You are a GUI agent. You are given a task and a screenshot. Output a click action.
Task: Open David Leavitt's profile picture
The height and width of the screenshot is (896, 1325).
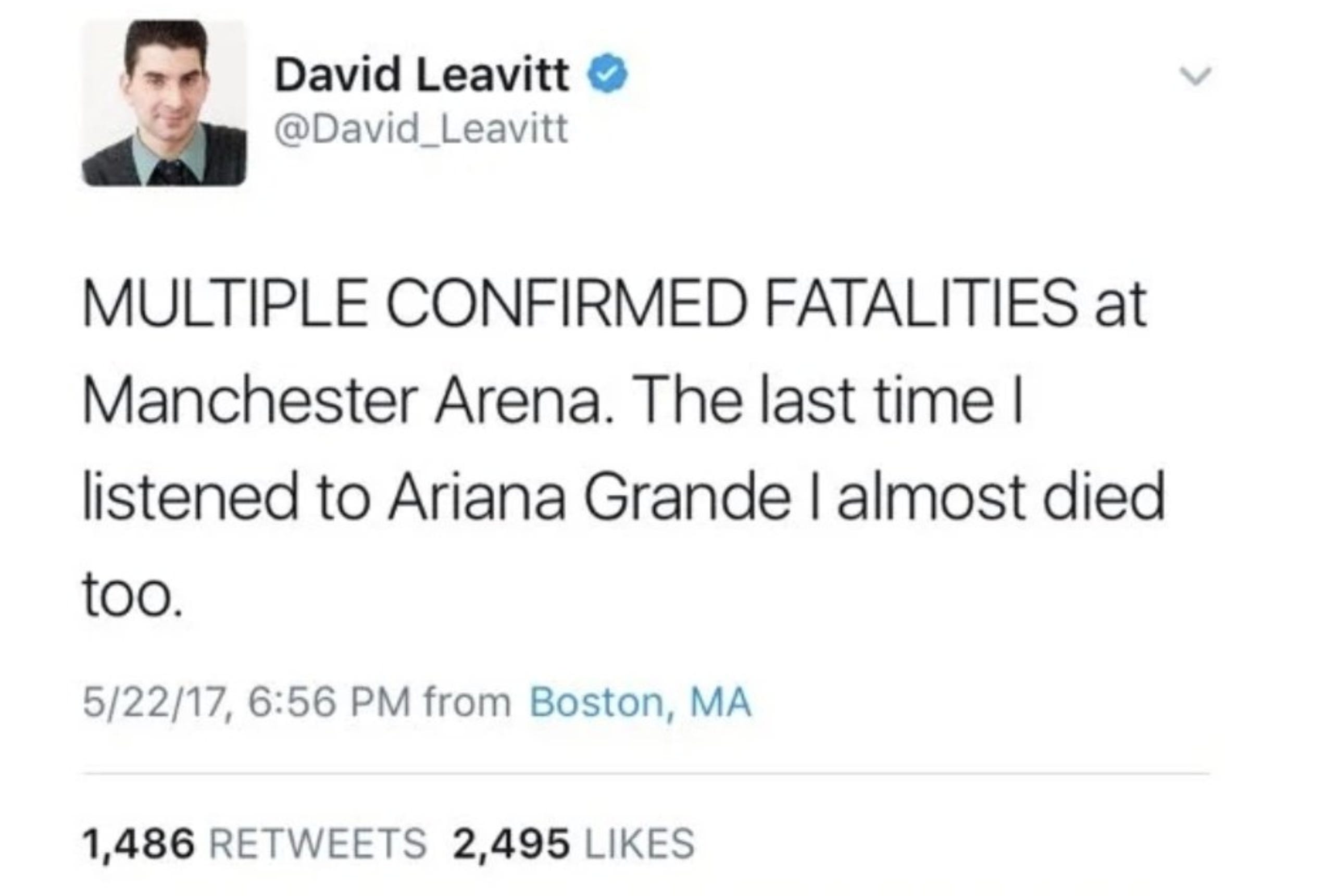point(164,103)
